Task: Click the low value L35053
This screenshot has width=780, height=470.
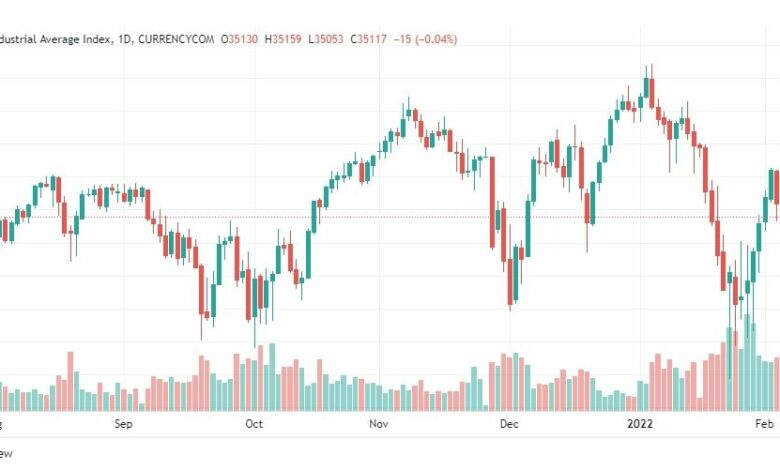Action: point(326,39)
